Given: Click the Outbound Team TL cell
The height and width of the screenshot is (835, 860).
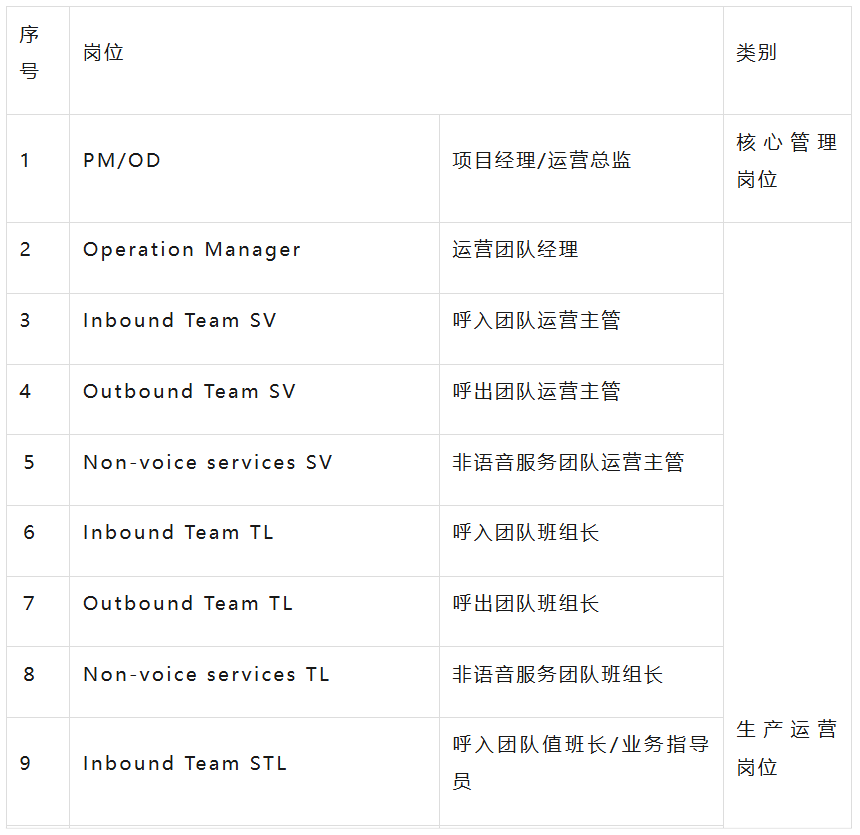Looking at the screenshot, I should 254,611.
